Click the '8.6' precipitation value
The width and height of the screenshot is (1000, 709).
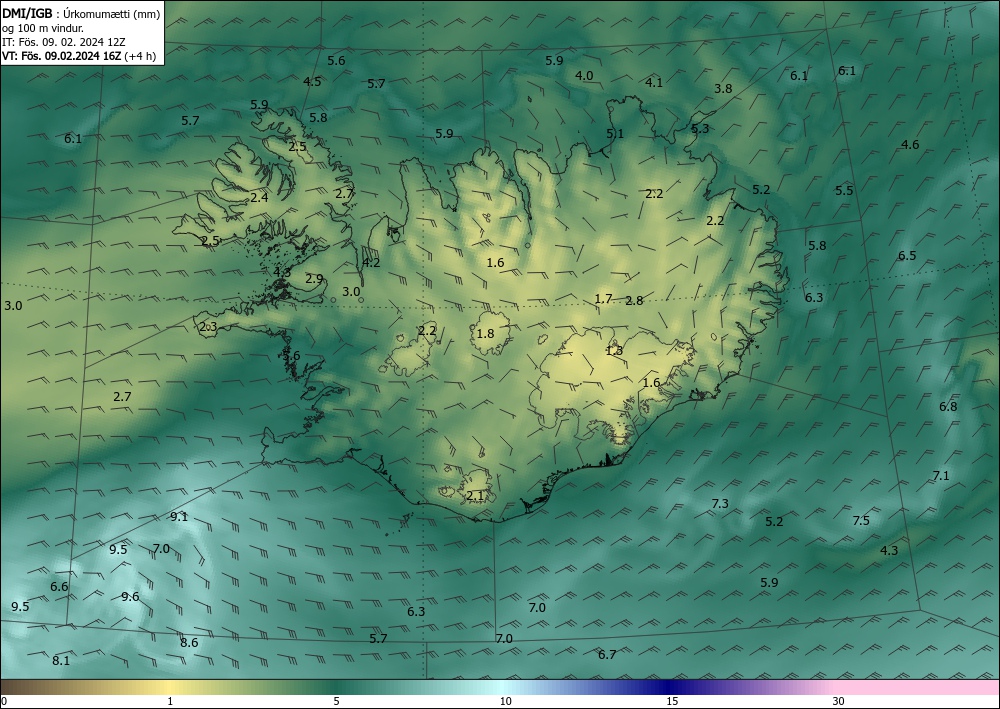[x=189, y=643]
